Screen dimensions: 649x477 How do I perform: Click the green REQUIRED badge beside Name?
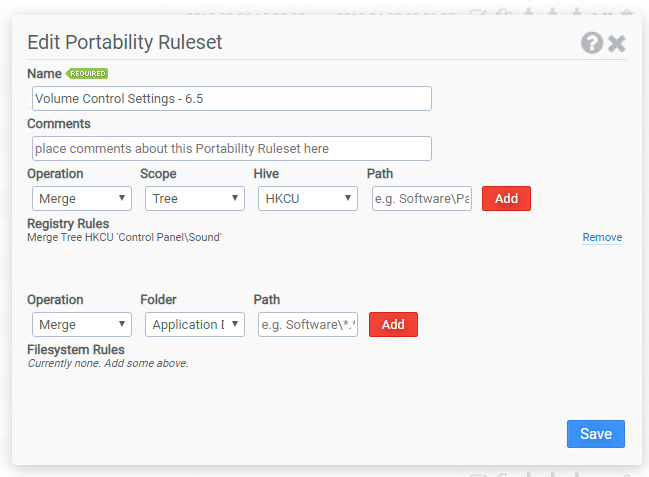(87, 74)
